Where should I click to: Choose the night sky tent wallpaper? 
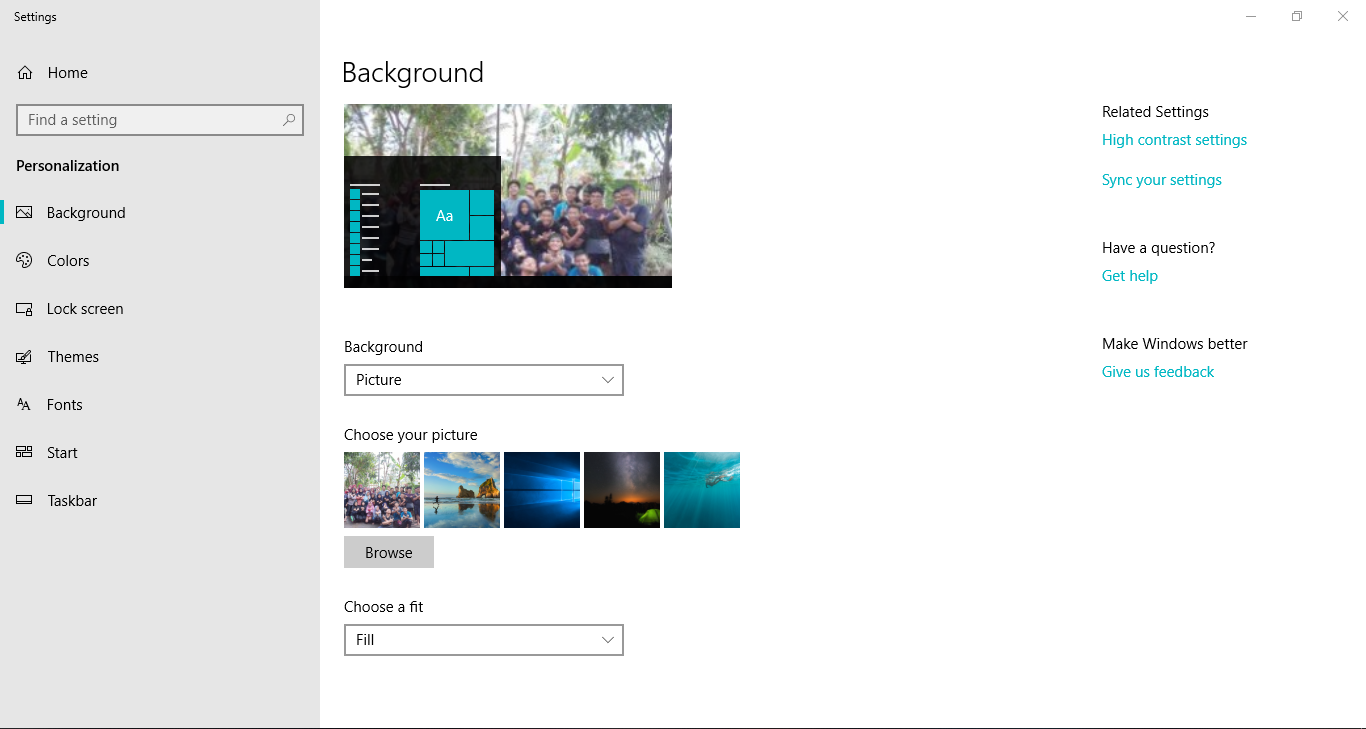point(622,490)
